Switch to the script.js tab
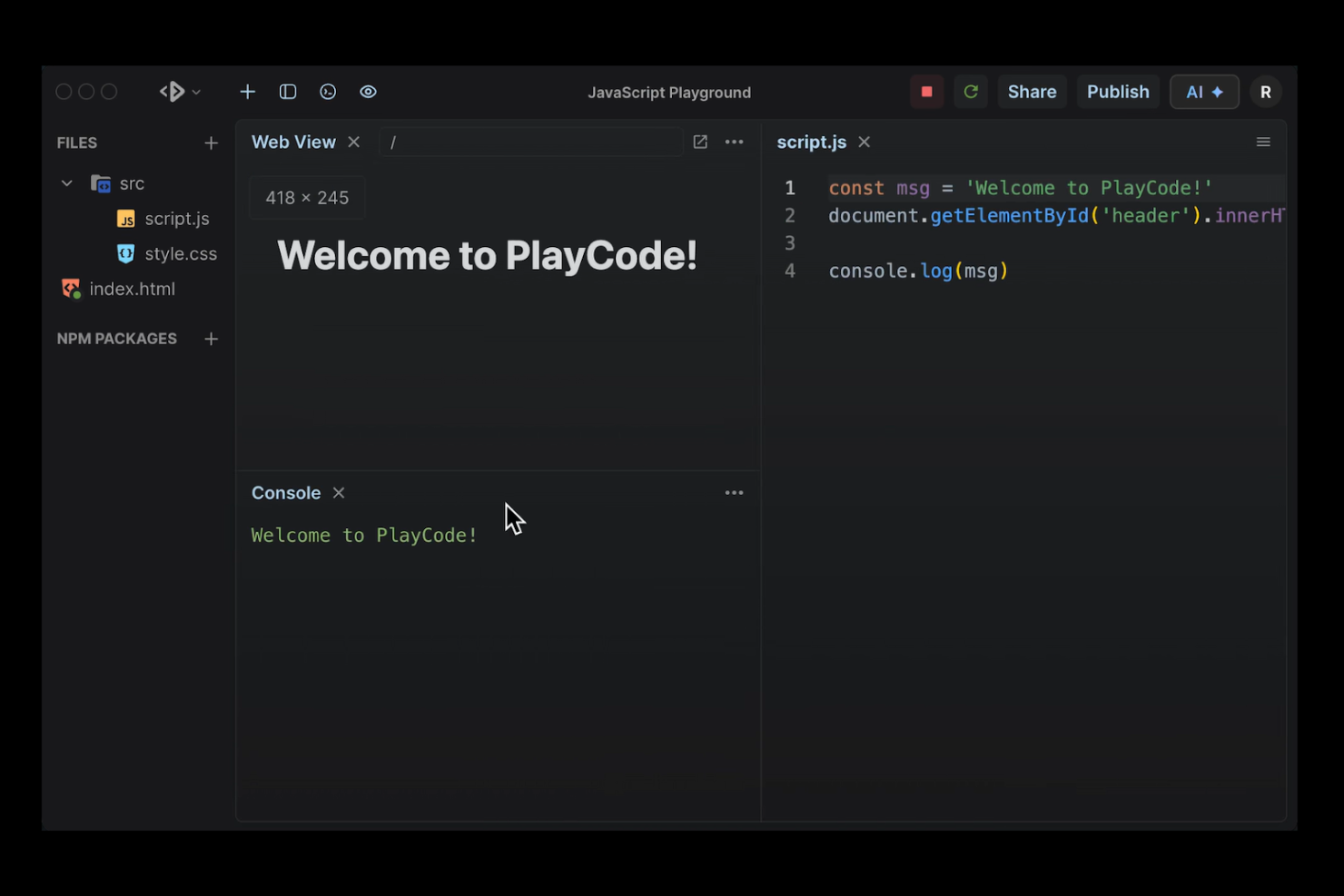The width and height of the screenshot is (1344, 896). pos(811,142)
